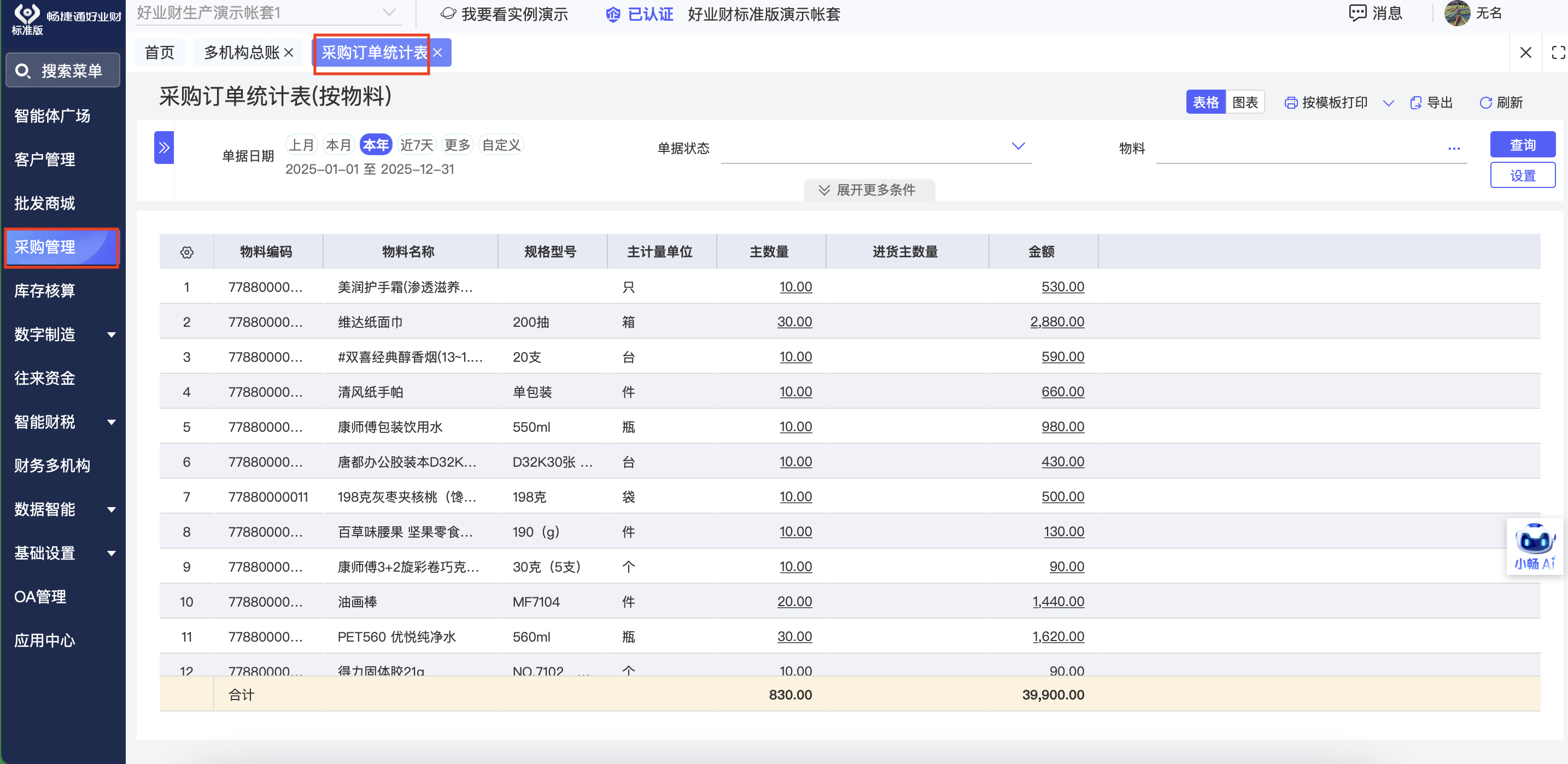Click the print-by-template printer icon
Screen dimensions: 1568x764
pyautogui.click(x=1290, y=103)
